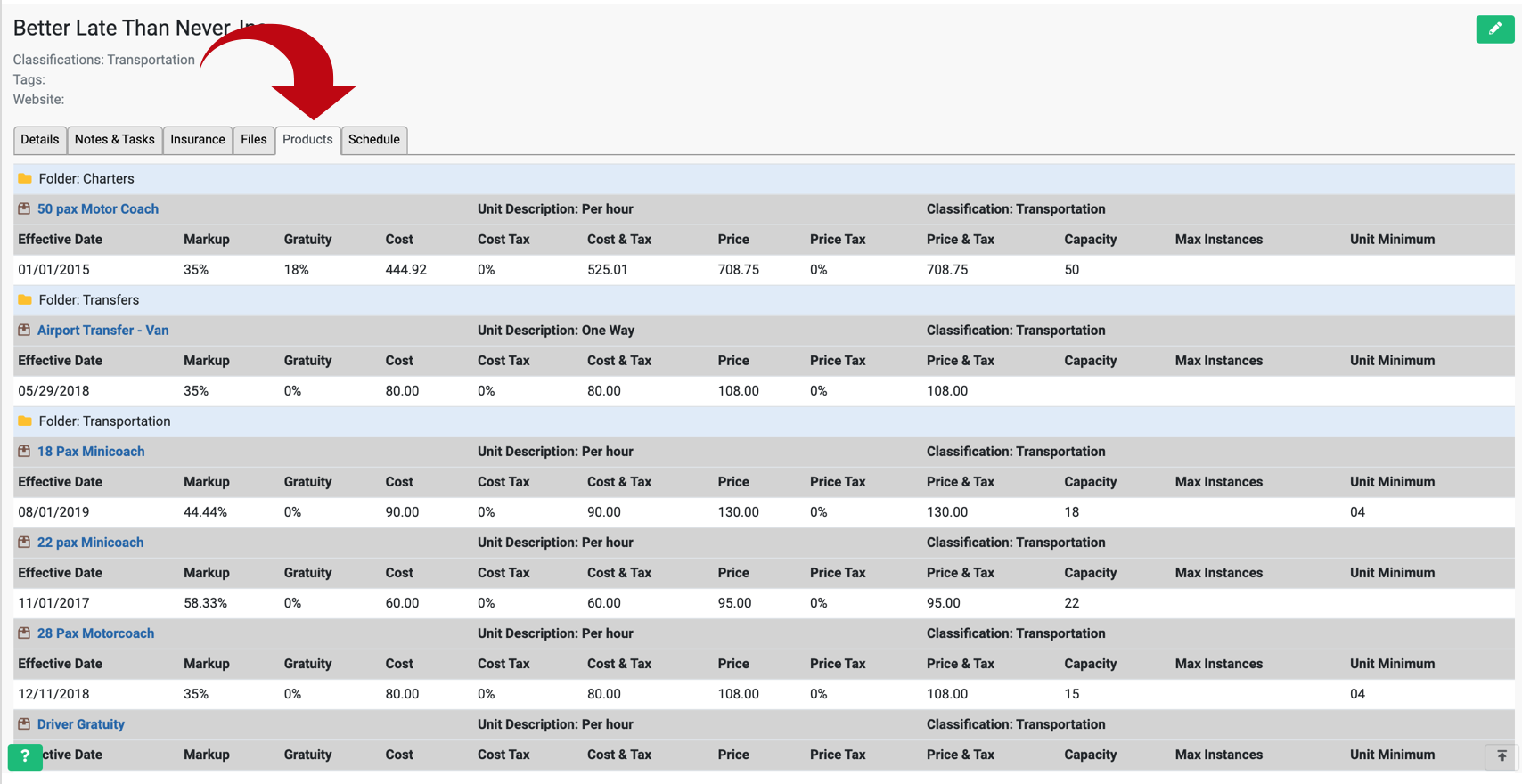The image size is (1522, 784).
Task: Click the 444.92 cost value
Action: tap(406, 269)
